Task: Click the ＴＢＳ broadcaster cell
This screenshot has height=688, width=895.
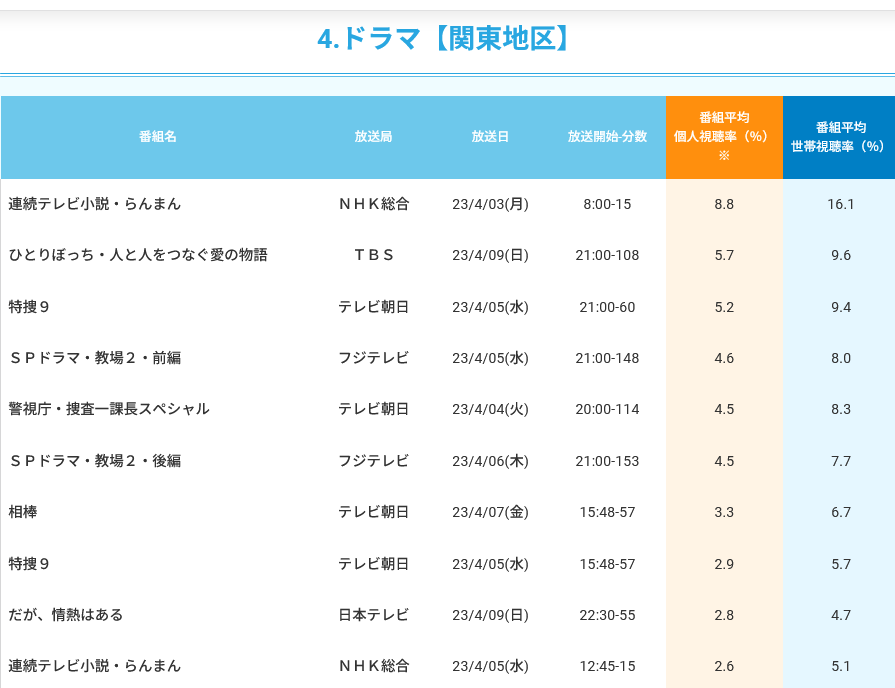Action: 373,255
